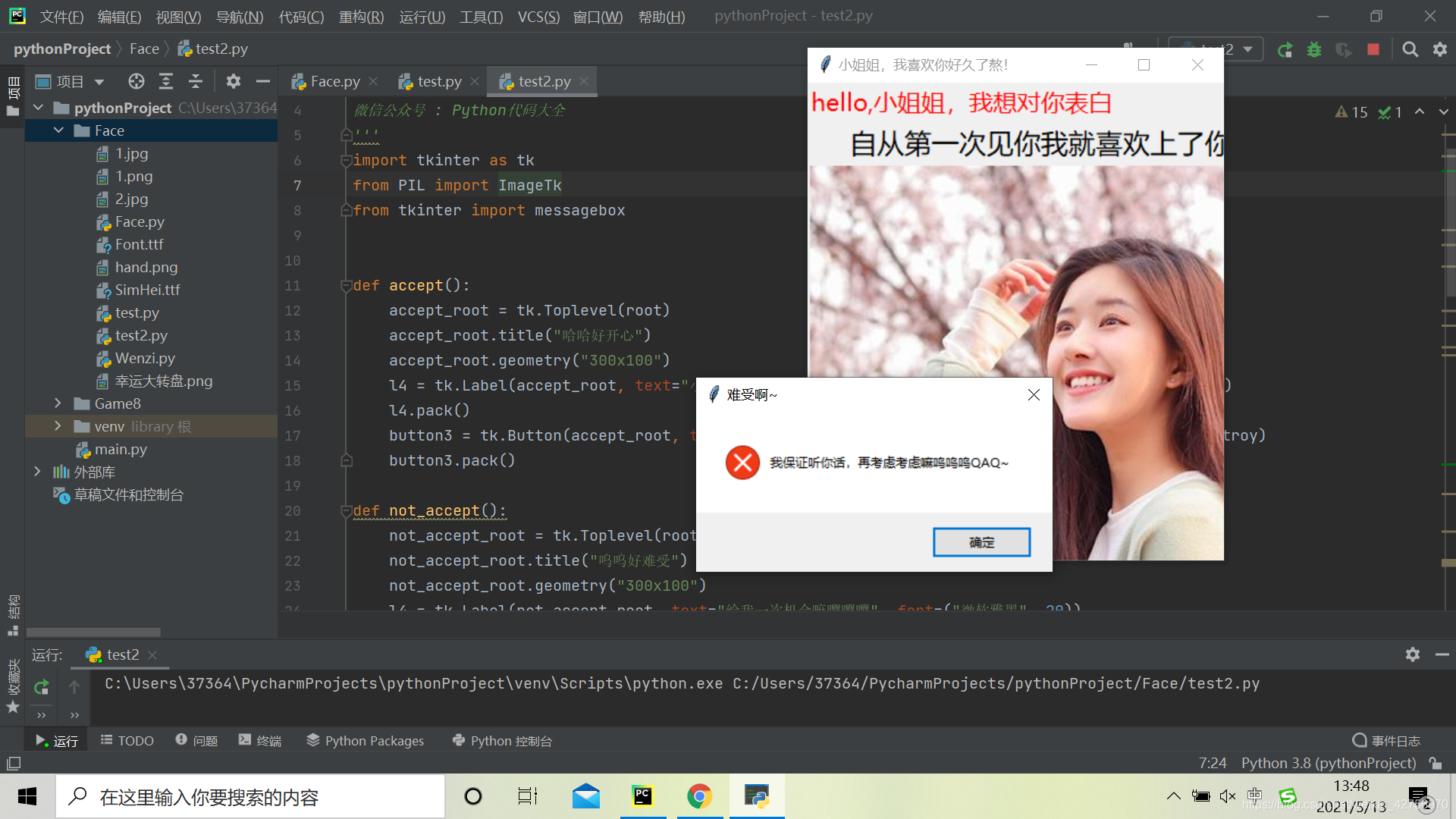Open Search Everywhere with the magnifier icon
The height and width of the screenshot is (819, 1456).
(1410, 49)
